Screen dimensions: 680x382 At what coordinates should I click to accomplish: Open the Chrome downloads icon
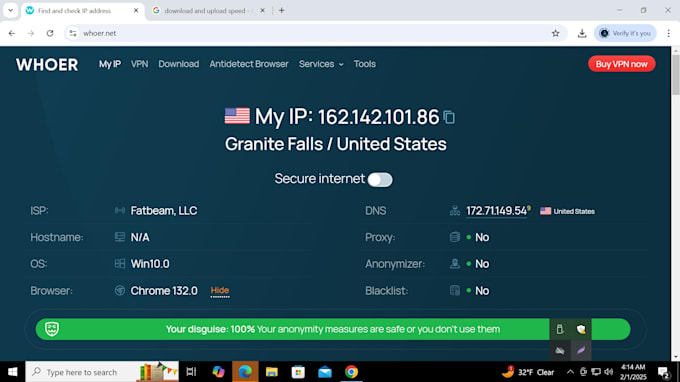(x=582, y=33)
